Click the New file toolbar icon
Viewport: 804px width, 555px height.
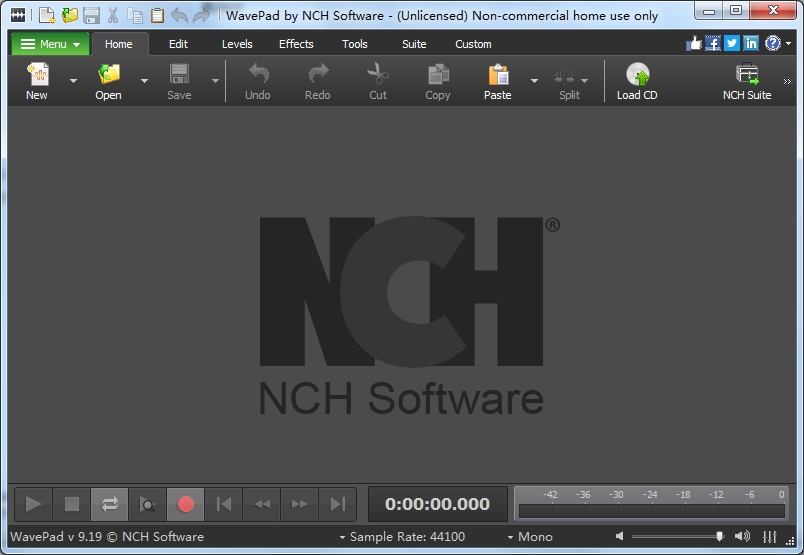(x=37, y=74)
